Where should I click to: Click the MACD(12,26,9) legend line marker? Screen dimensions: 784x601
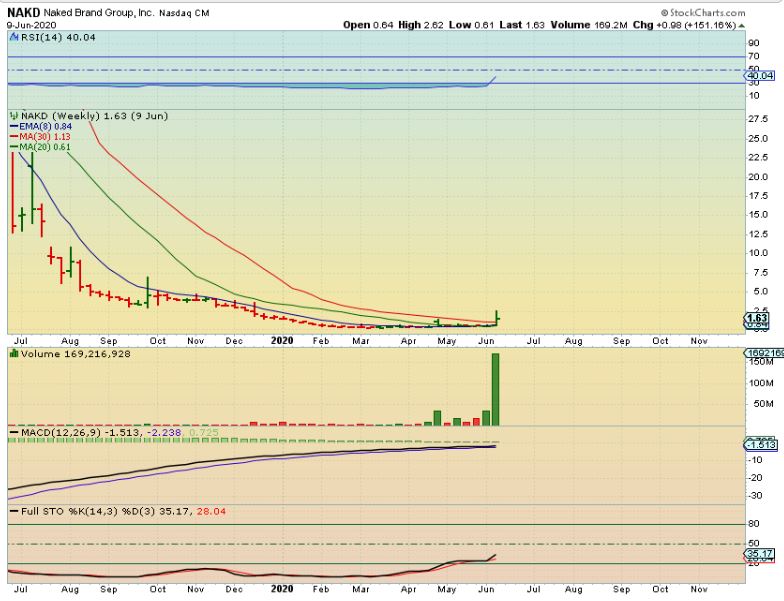click(14, 430)
